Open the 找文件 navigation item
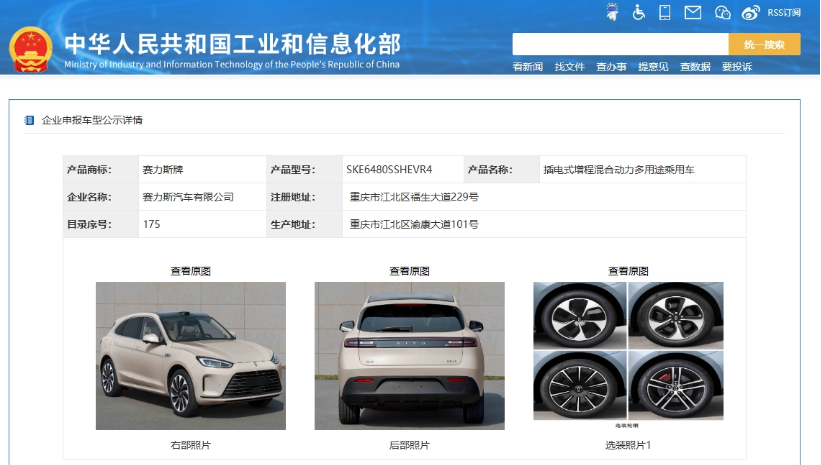This screenshot has width=821, height=465. tap(569, 67)
